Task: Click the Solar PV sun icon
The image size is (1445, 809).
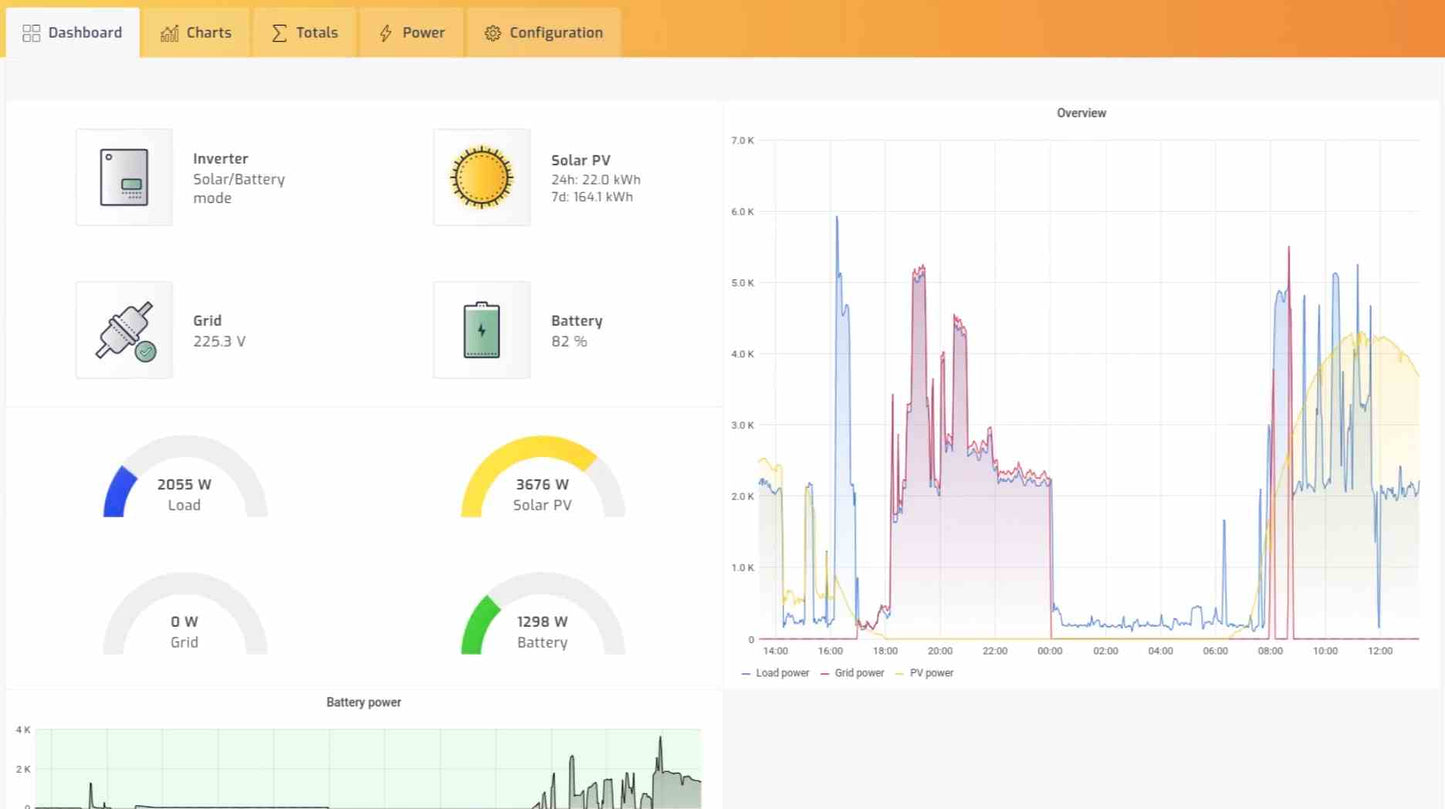Action: coord(481,178)
